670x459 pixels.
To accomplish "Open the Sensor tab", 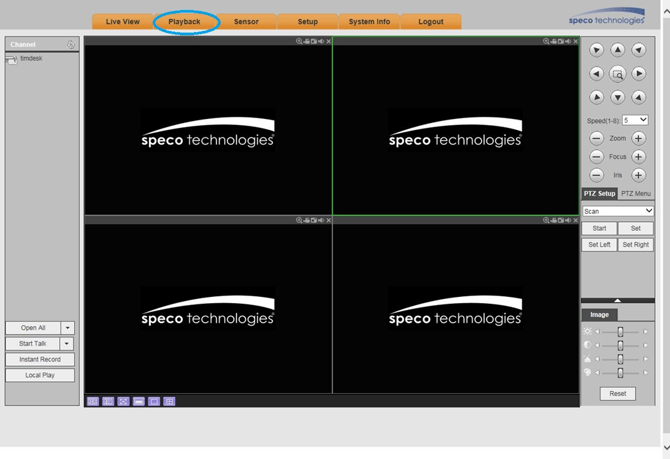I will [x=246, y=21].
